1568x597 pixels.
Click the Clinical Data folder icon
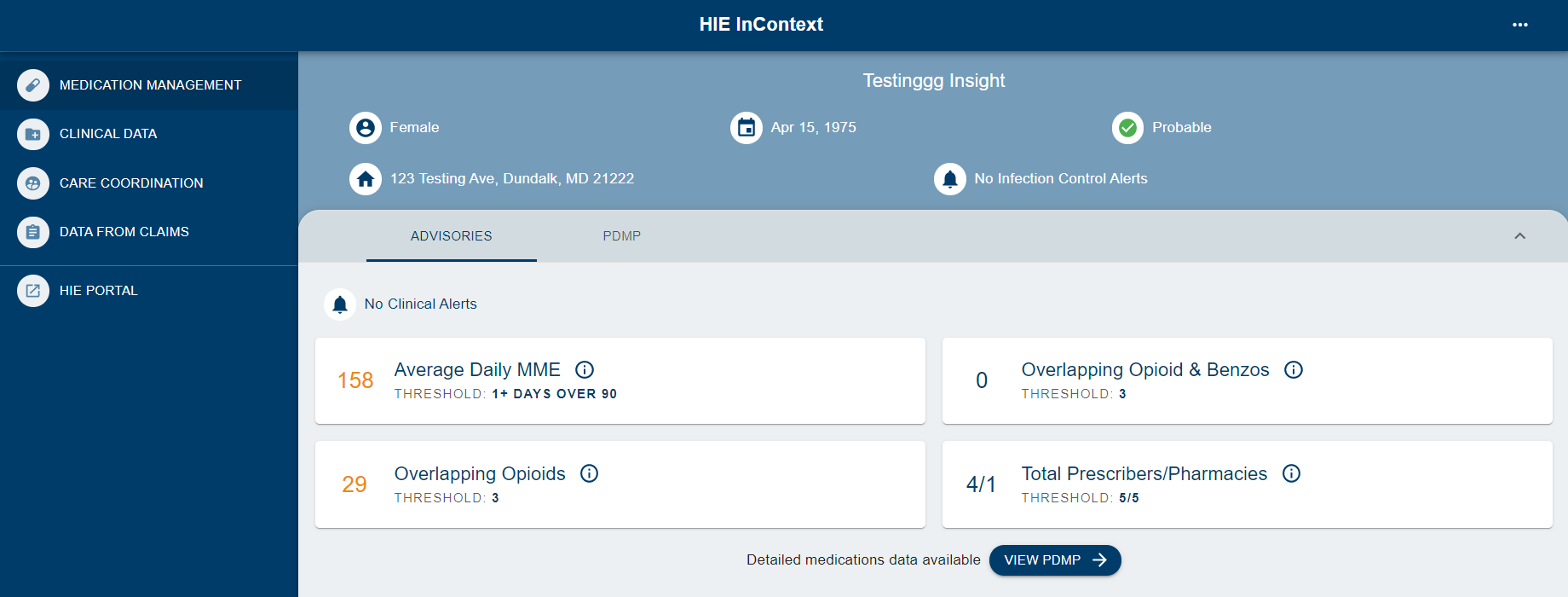tap(32, 134)
